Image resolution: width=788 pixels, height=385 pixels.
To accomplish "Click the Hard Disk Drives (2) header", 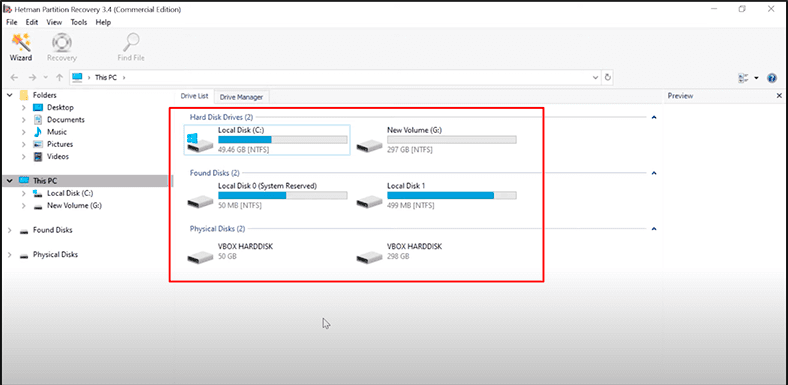I will [221, 117].
